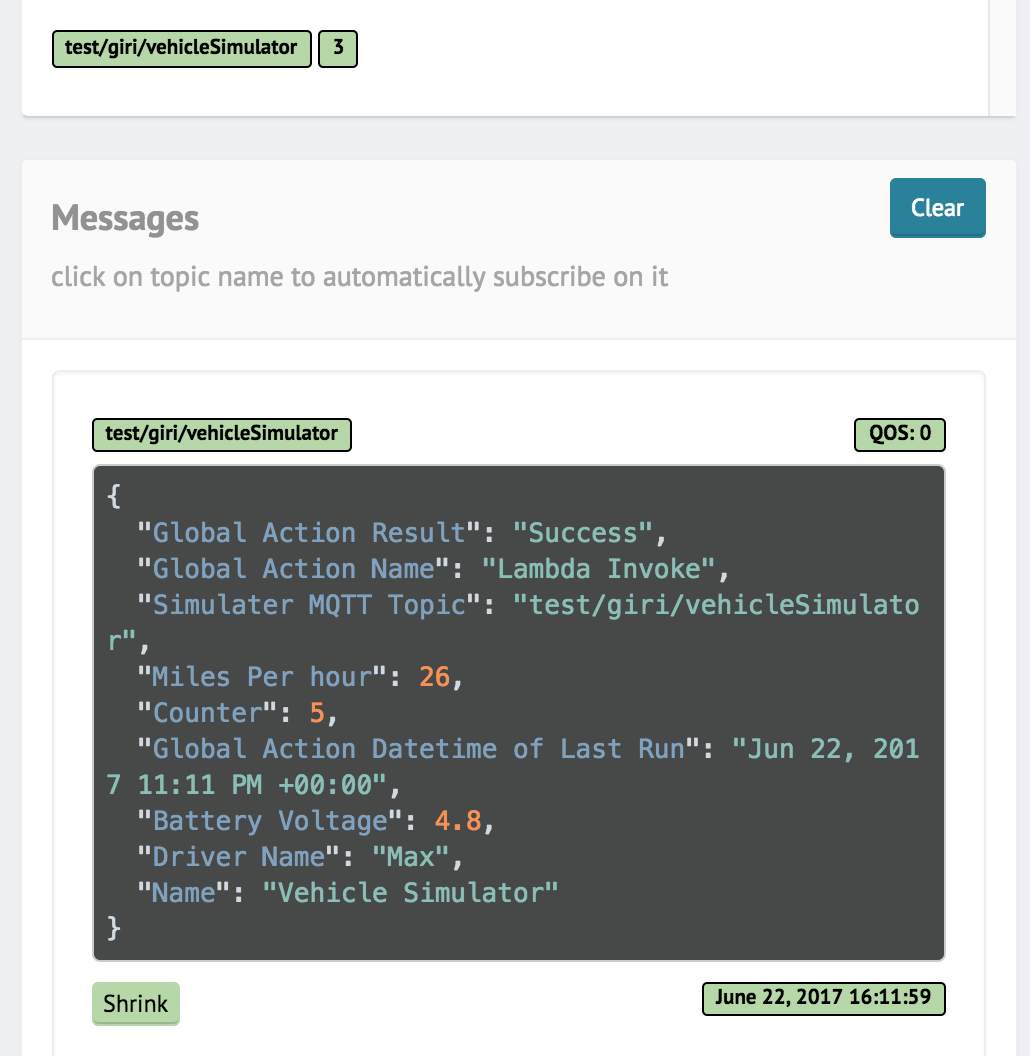This screenshot has height=1056, width=1030.
Task: Click the "Lambda Invoke" value in the JSON
Action: coord(598,569)
